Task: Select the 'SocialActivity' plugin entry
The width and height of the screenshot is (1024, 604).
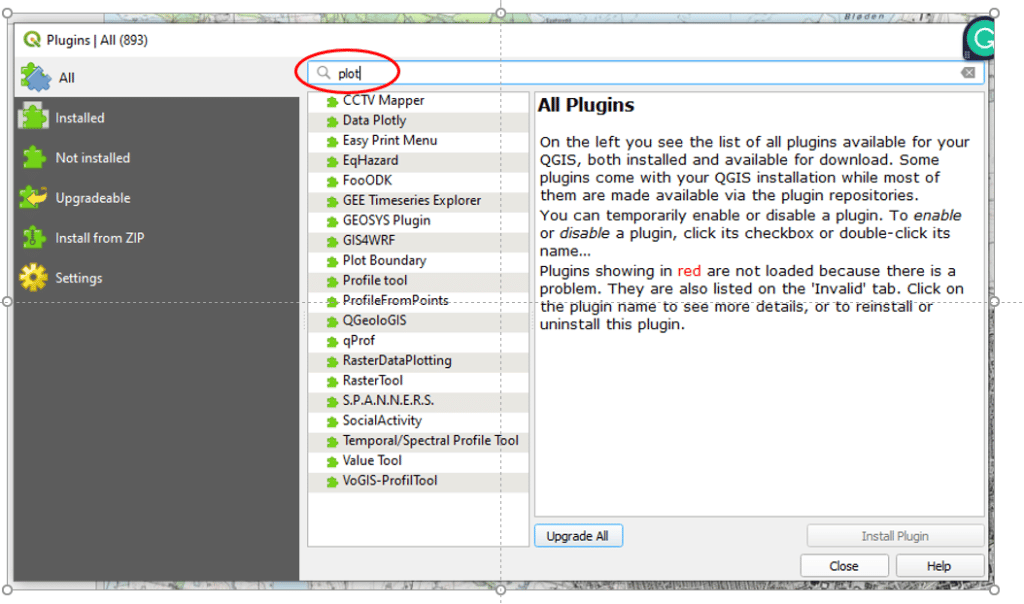Action: click(x=418, y=421)
